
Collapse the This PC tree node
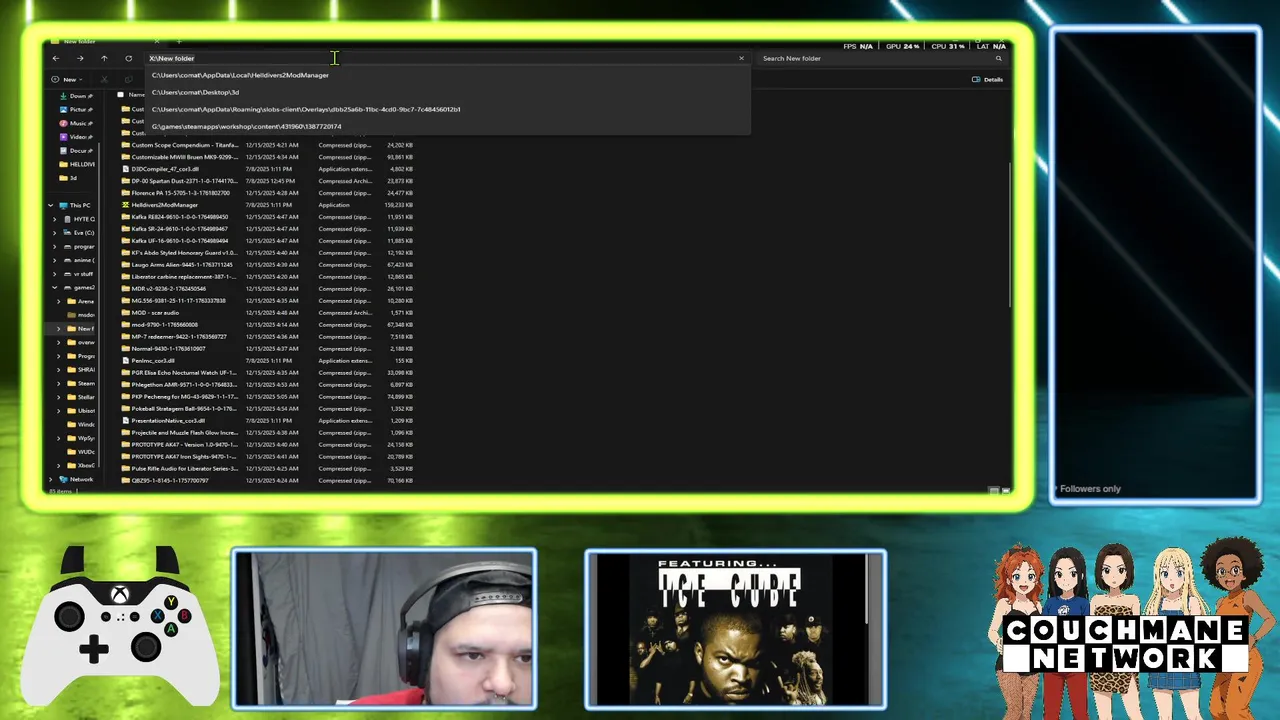pos(51,205)
